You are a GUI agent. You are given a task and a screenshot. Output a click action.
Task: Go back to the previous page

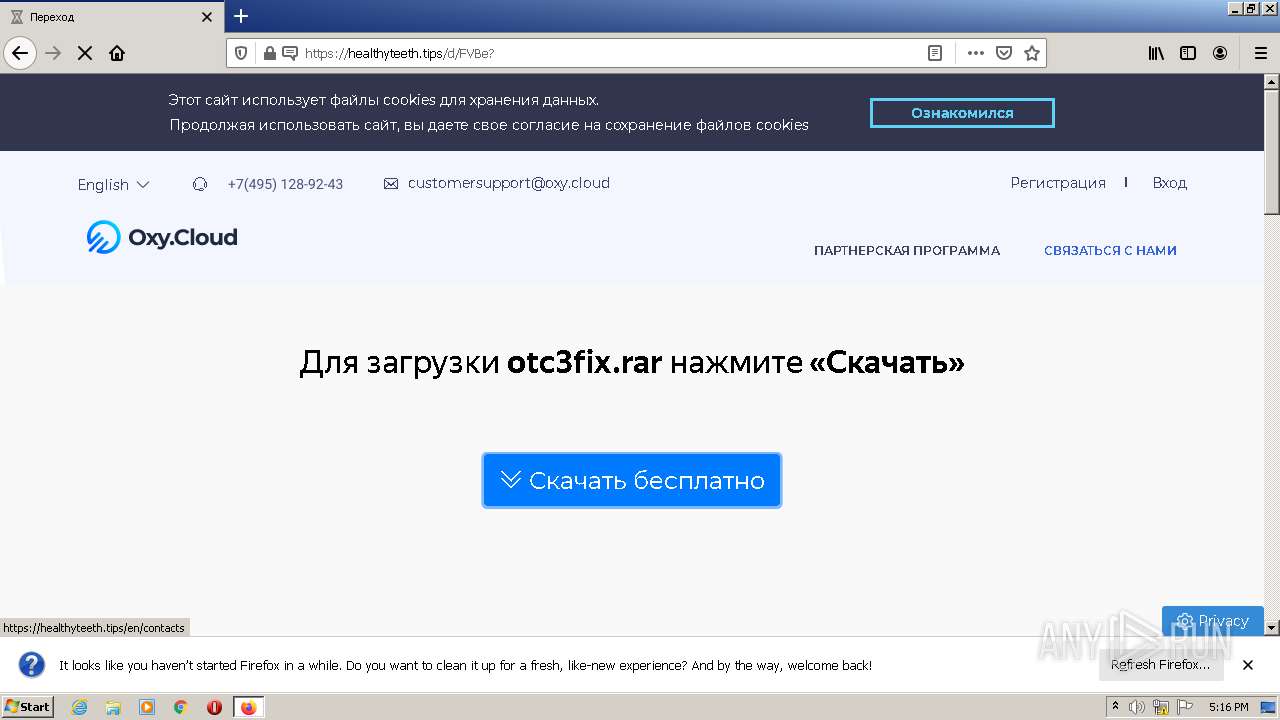[20, 53]
